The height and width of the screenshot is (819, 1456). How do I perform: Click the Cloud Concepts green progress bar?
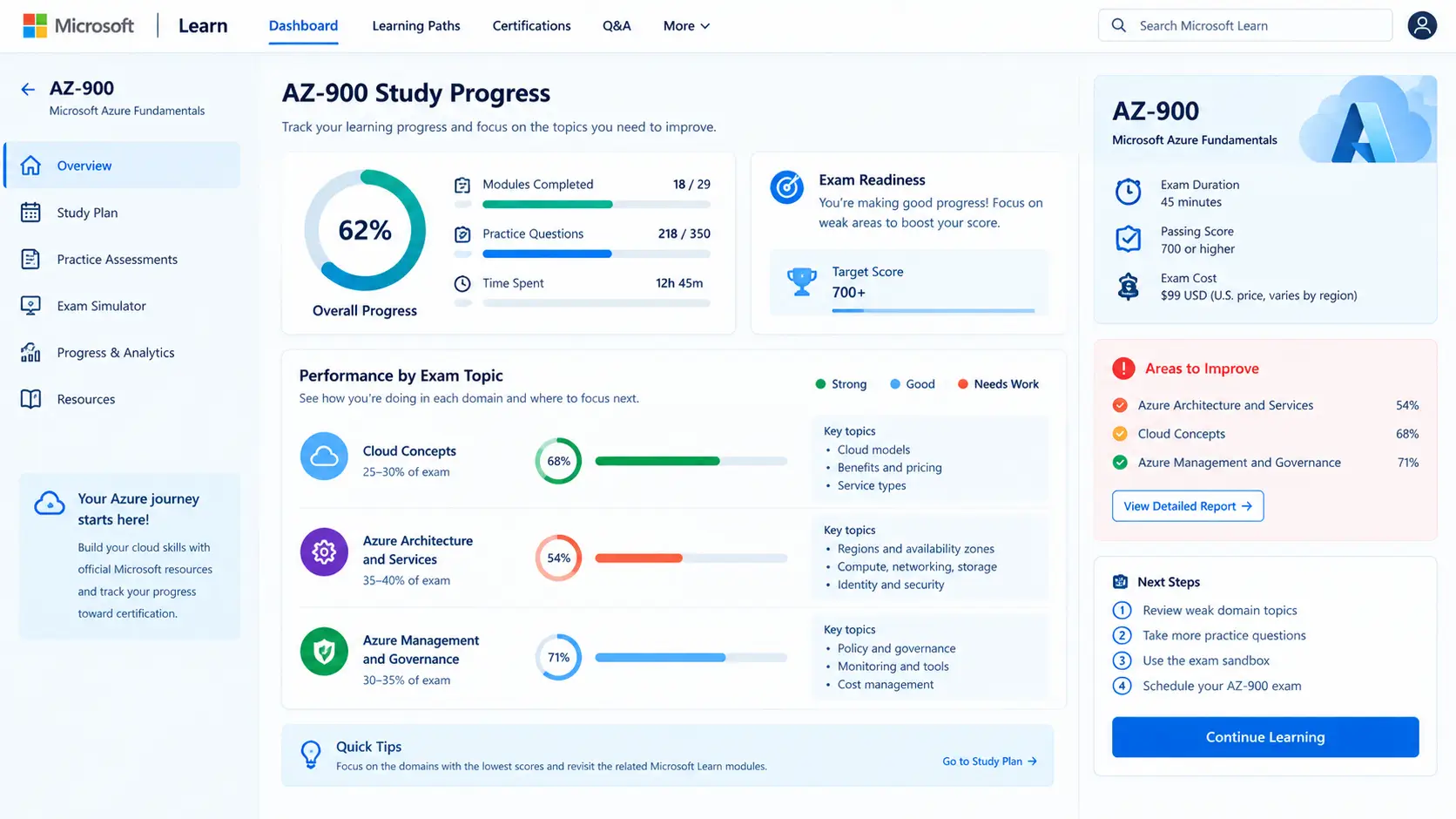pos(691,461)
